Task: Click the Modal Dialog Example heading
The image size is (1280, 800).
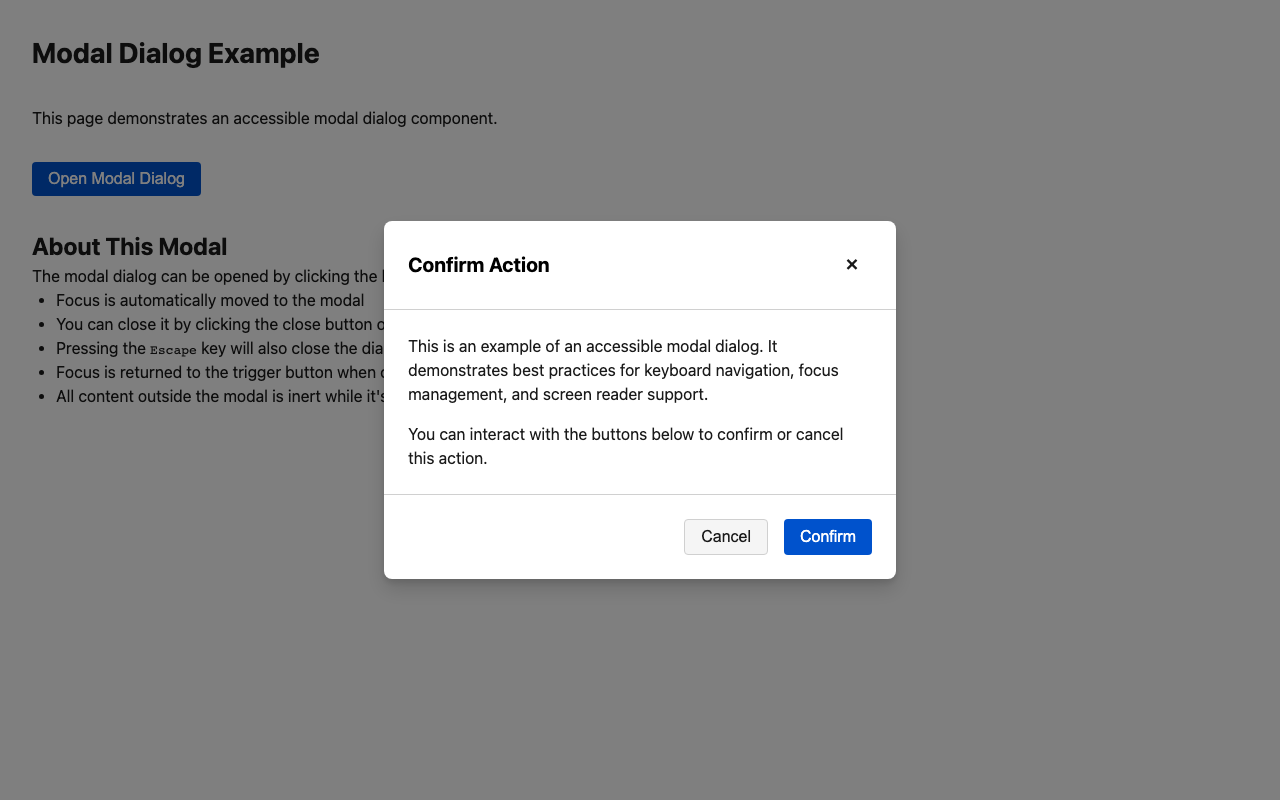Action: click(x=175, y=53)
